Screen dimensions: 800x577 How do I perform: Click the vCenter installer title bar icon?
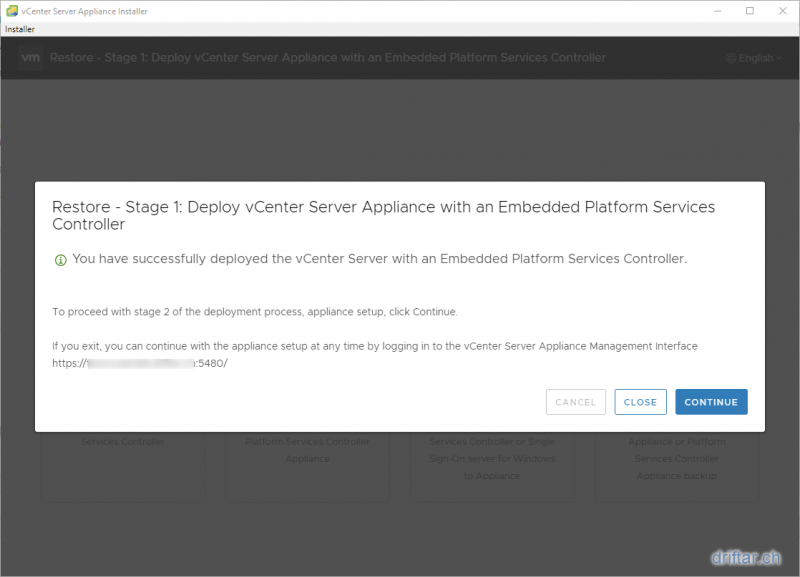[x=11, y=10]
